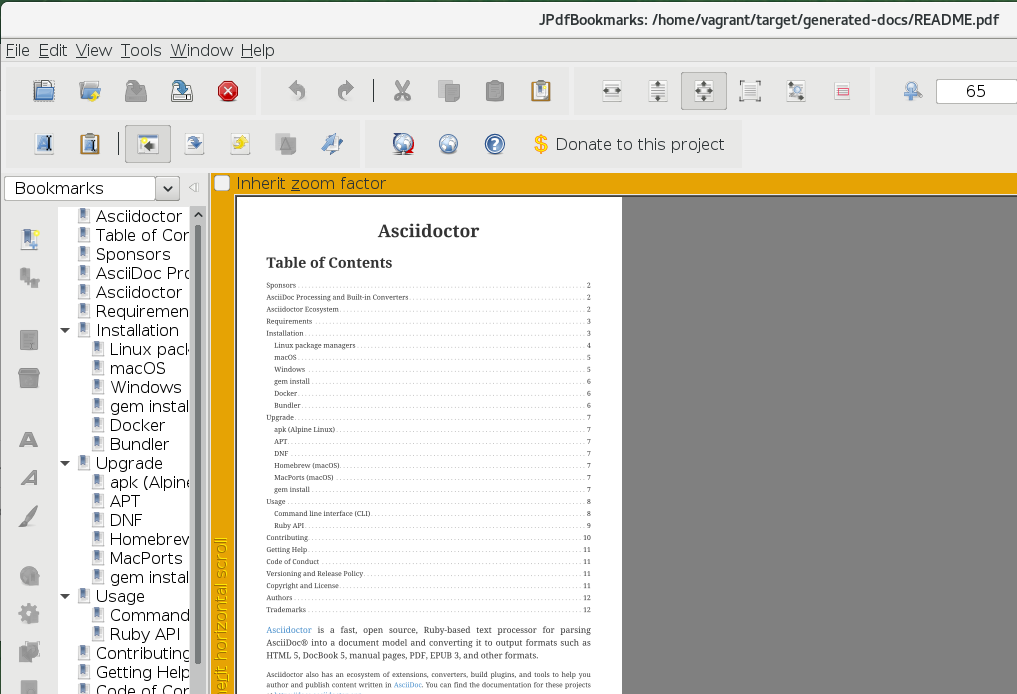Click the Copy icon in toolbar

448,91
